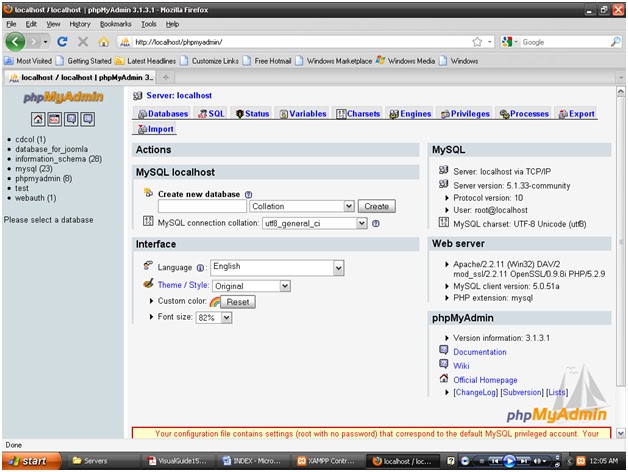Viewport: 628px width, 472px height.
Task: Select the mysql database
Action: coord(34,169)
